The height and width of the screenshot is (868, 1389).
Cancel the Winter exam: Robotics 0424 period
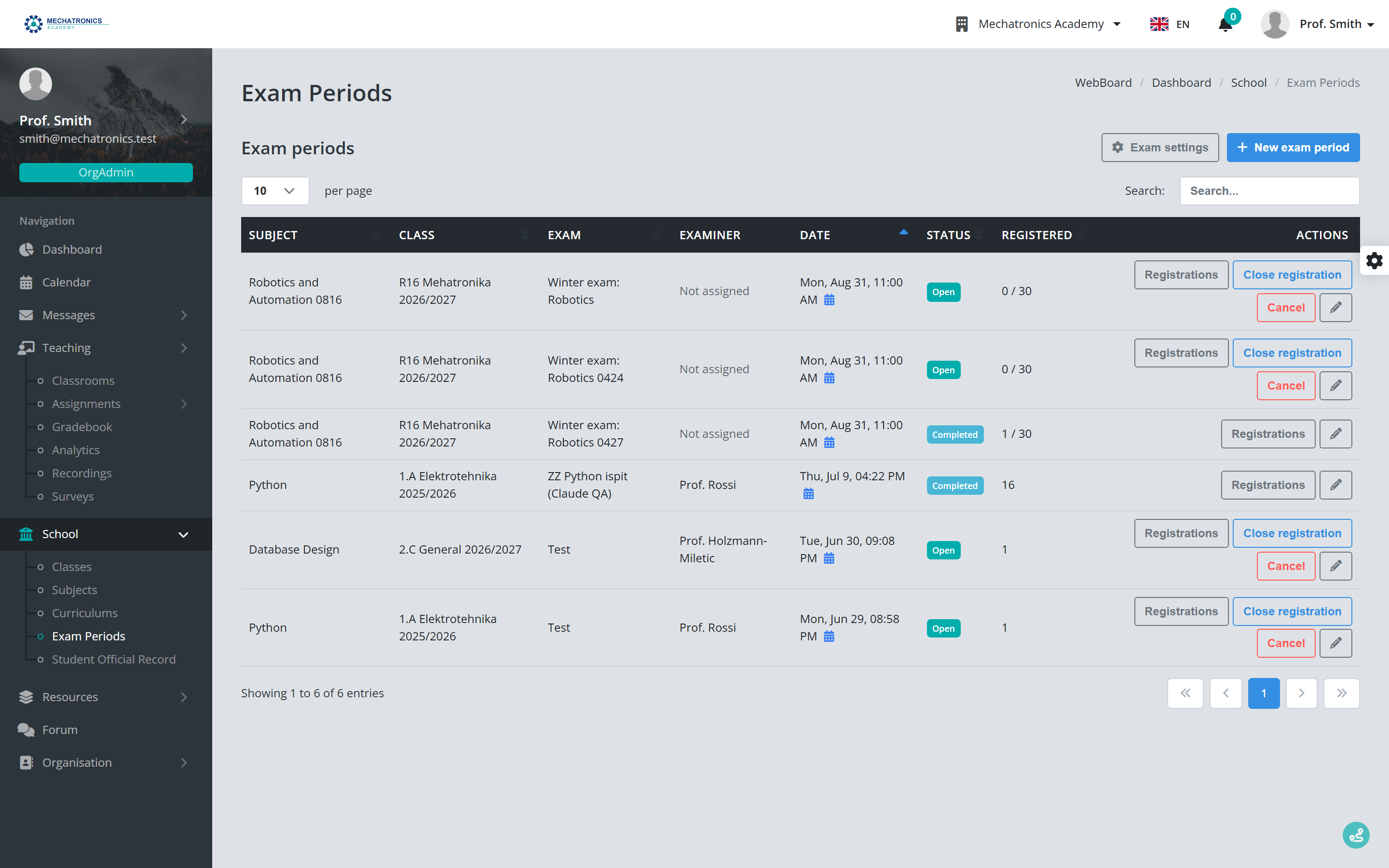pos(1286,386)
